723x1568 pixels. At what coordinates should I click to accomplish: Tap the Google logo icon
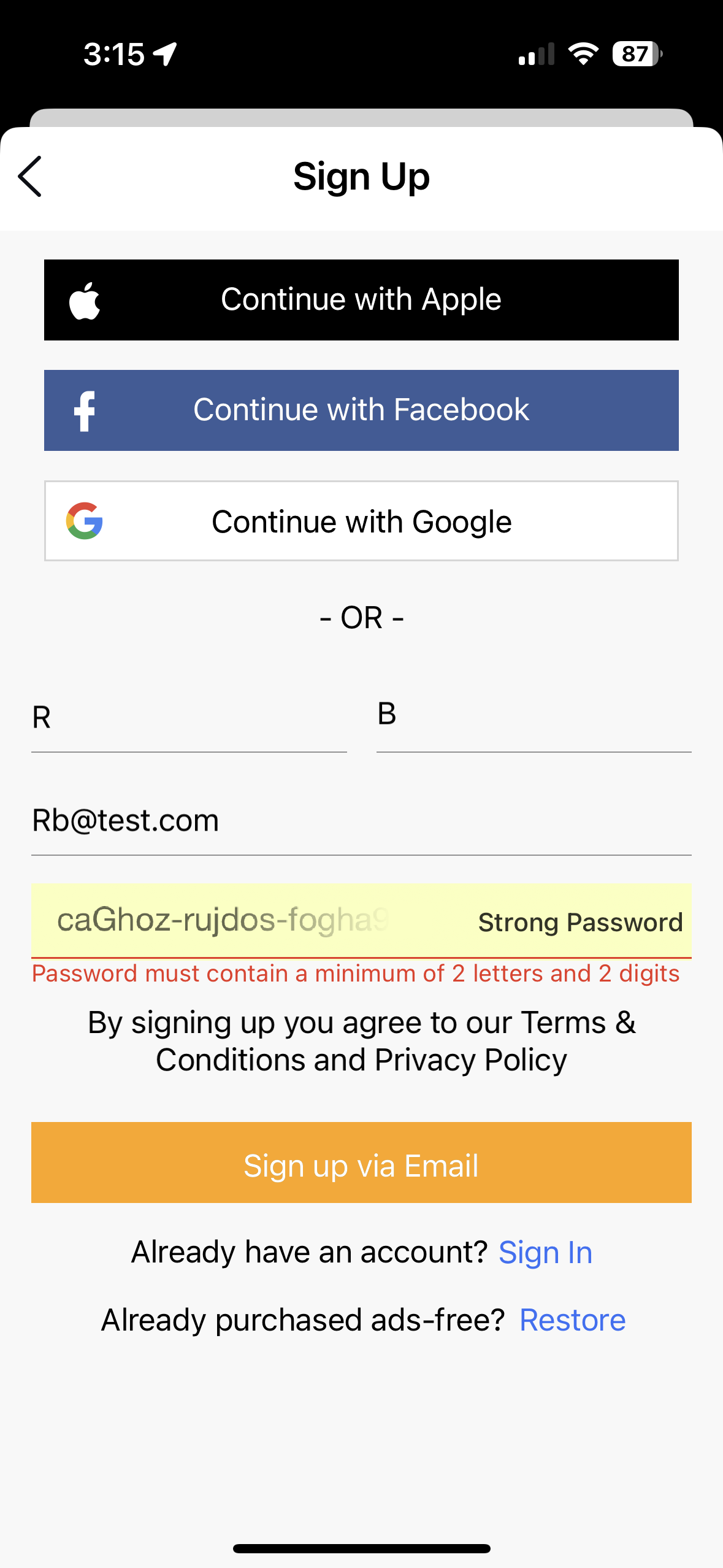click(85, 521)
